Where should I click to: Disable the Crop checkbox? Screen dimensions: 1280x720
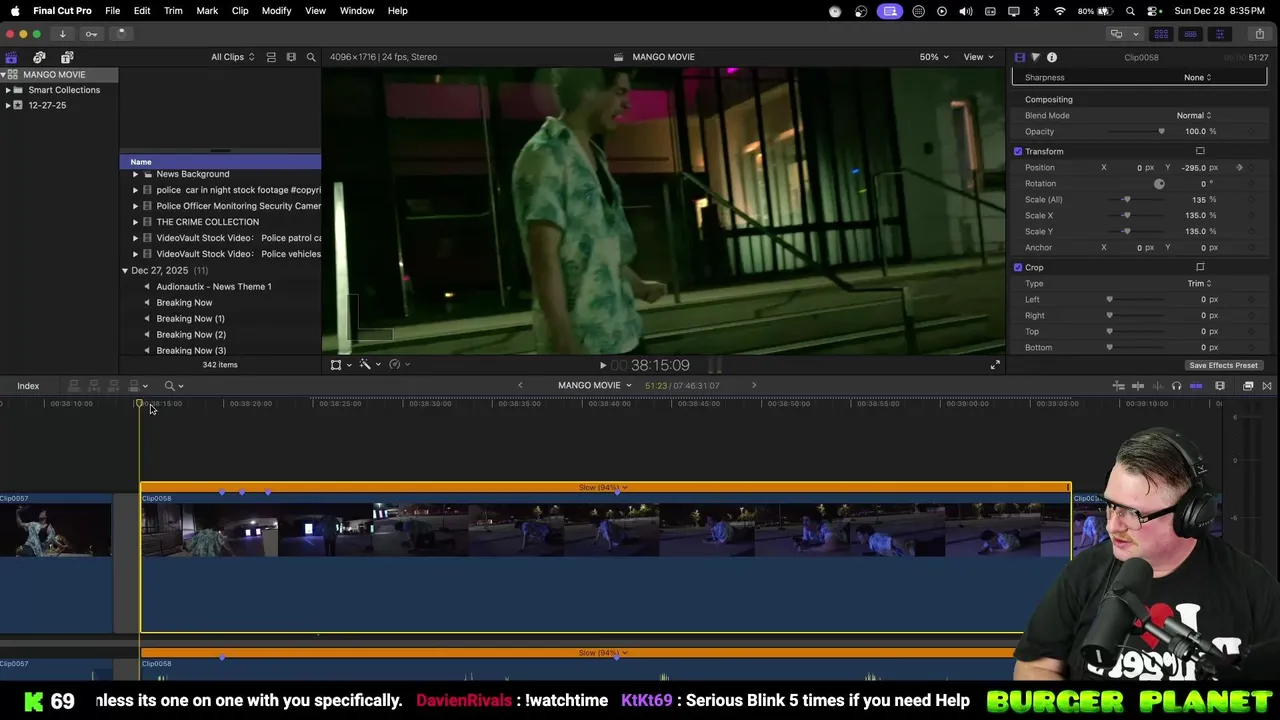pos(1018,267)
